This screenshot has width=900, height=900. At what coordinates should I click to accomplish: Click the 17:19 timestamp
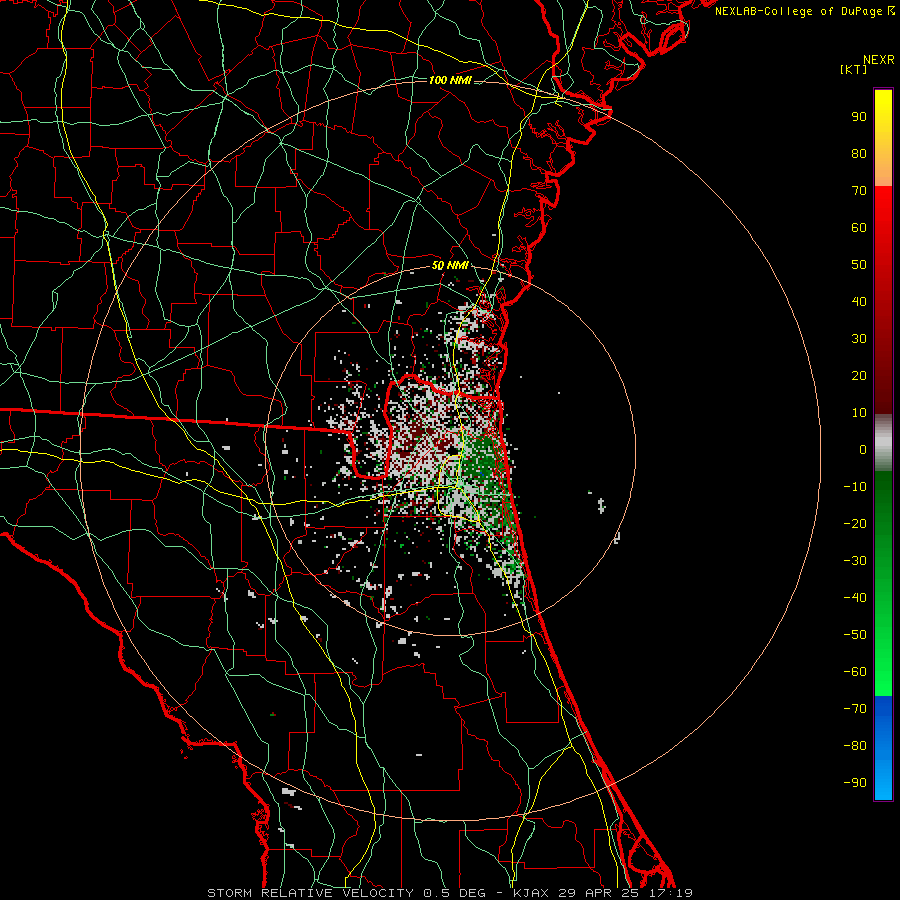[x=669, y=893]
